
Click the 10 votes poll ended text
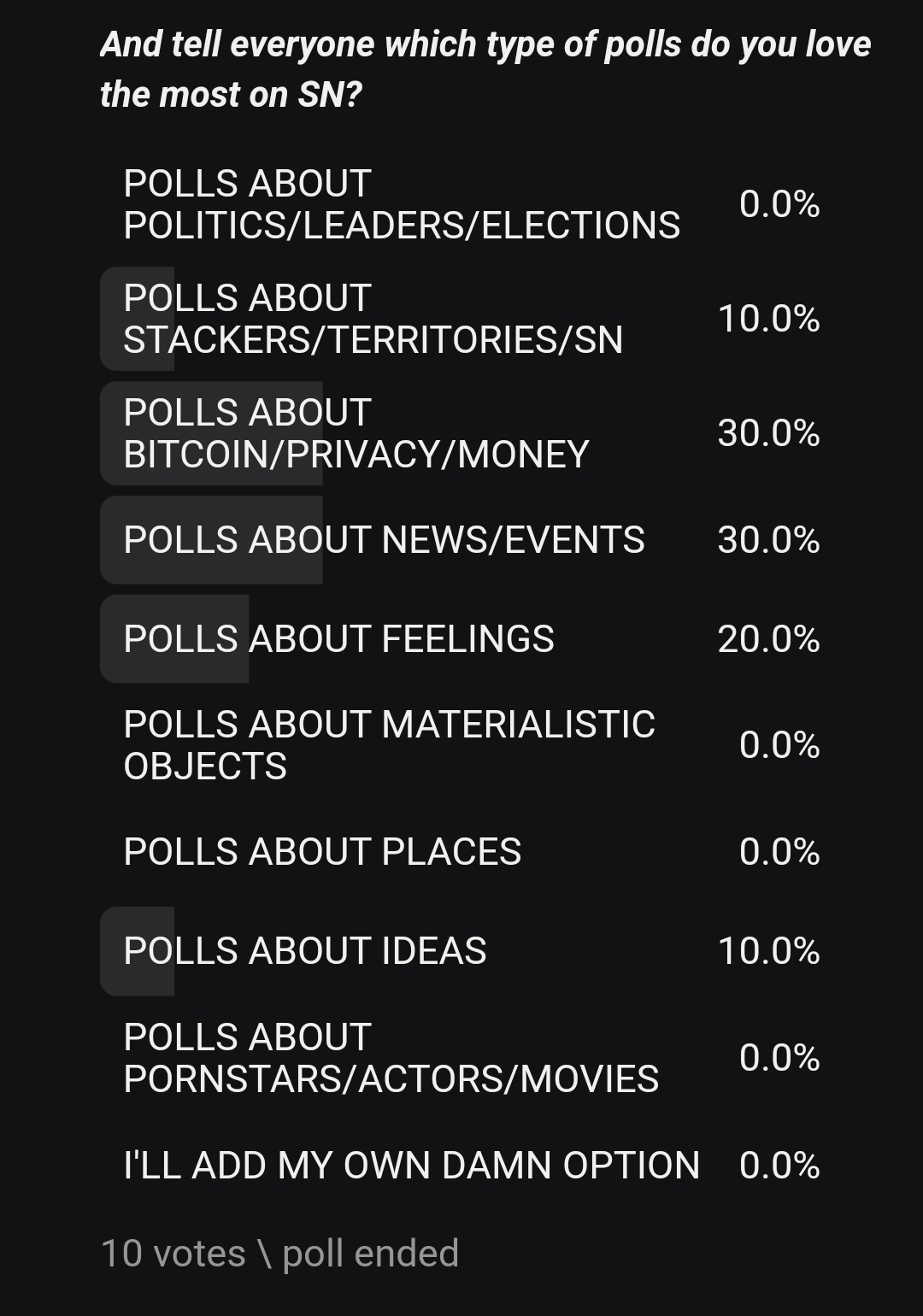[279, 1254]
